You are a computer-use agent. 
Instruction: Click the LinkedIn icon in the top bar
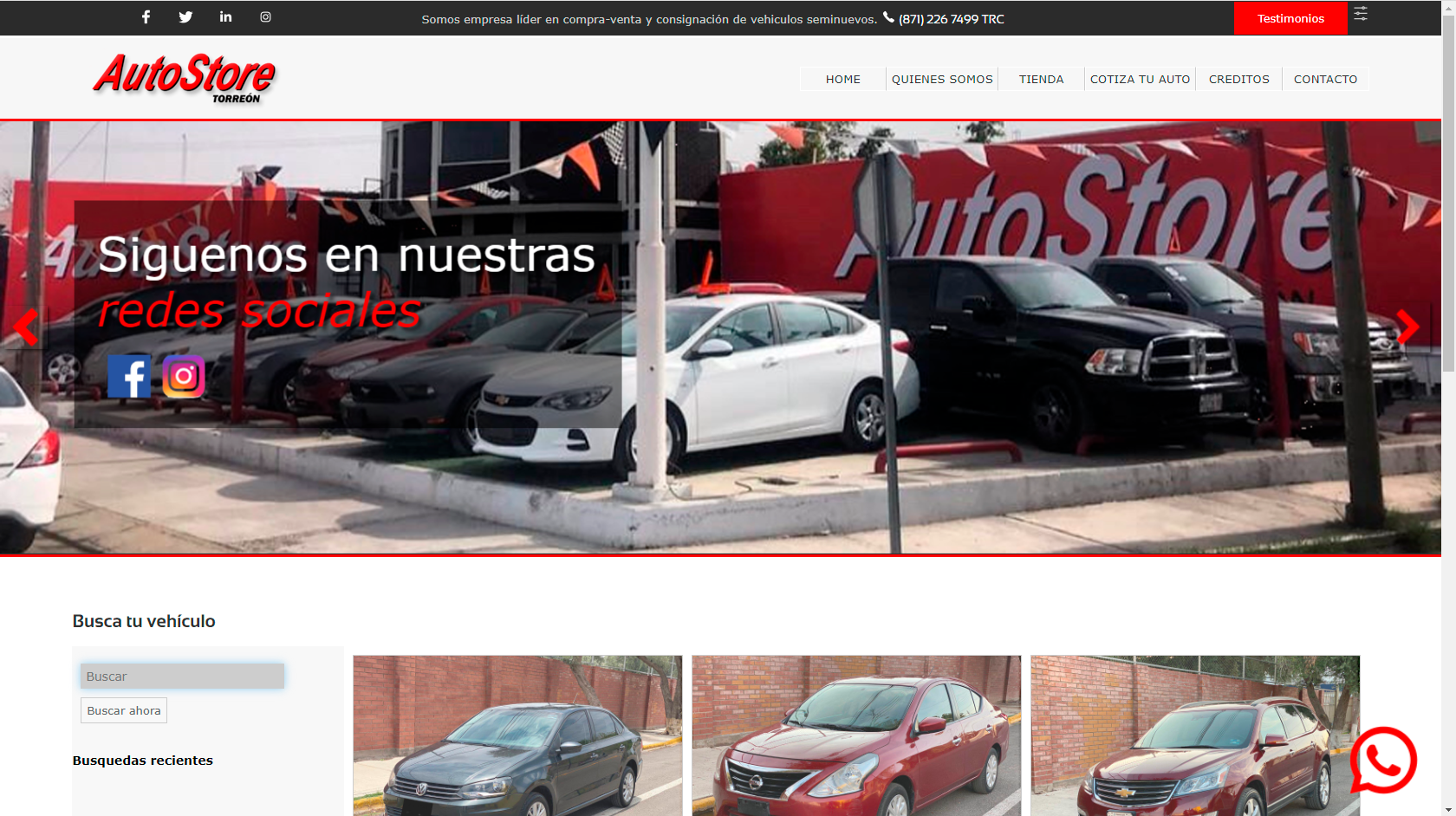[x=225, y=16]
